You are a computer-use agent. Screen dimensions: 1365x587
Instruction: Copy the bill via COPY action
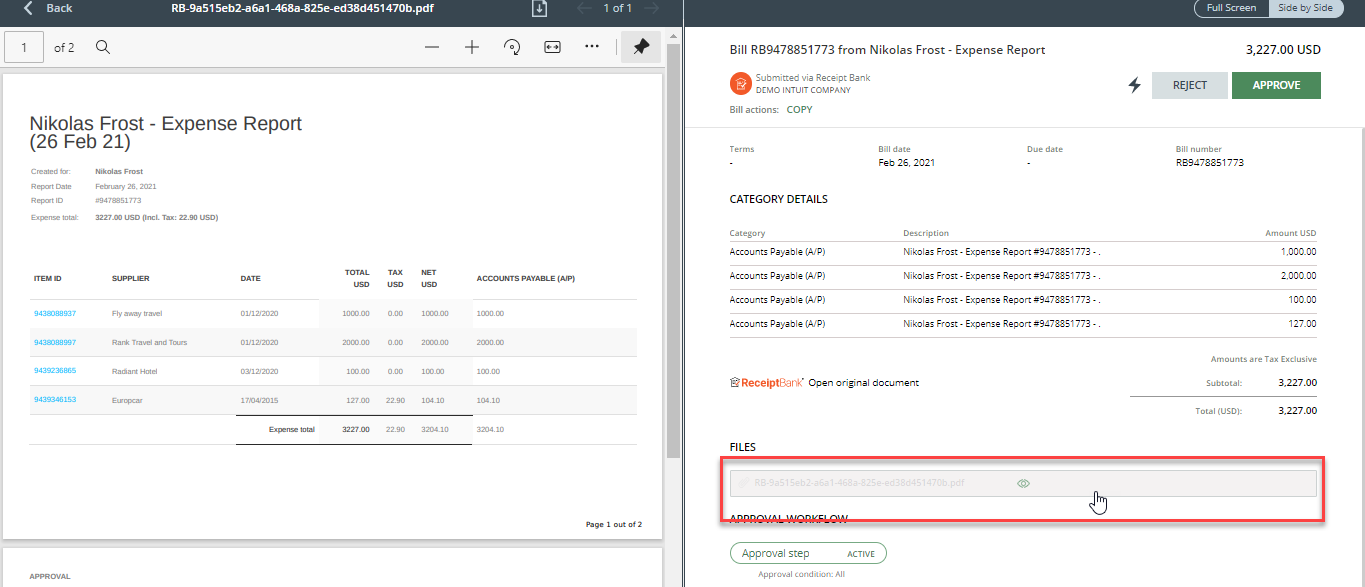pyautogui.click(x=799, y=110)
